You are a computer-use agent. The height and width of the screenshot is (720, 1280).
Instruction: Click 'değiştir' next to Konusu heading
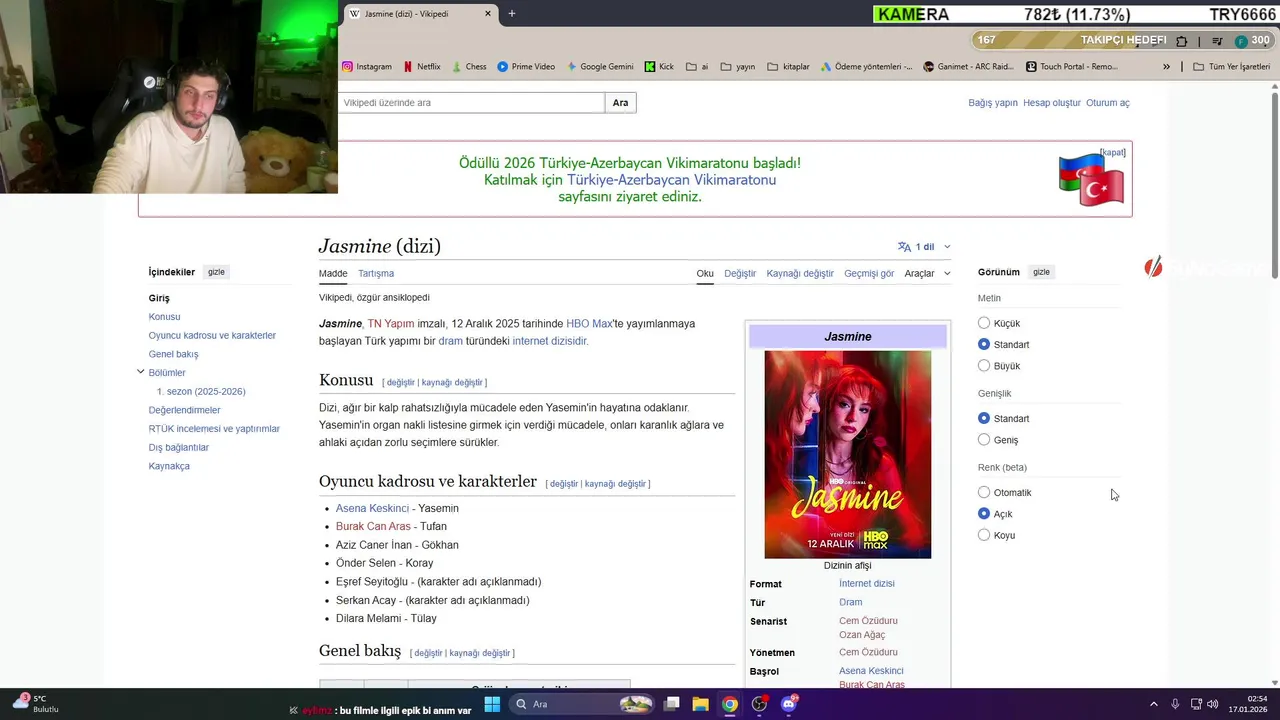pos(400,383)
